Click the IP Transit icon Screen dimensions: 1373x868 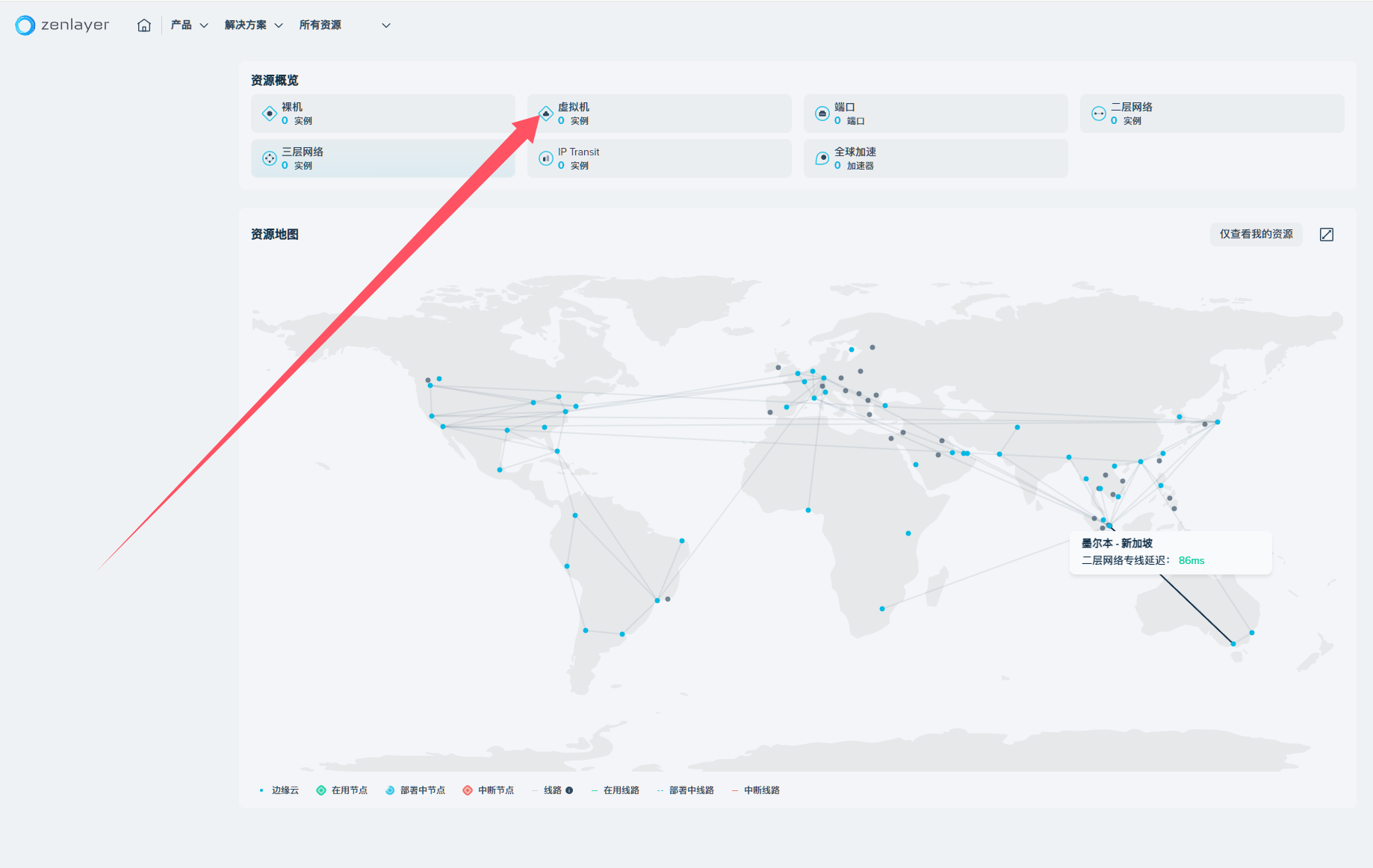pyautogui.click(x=546, y=158)
